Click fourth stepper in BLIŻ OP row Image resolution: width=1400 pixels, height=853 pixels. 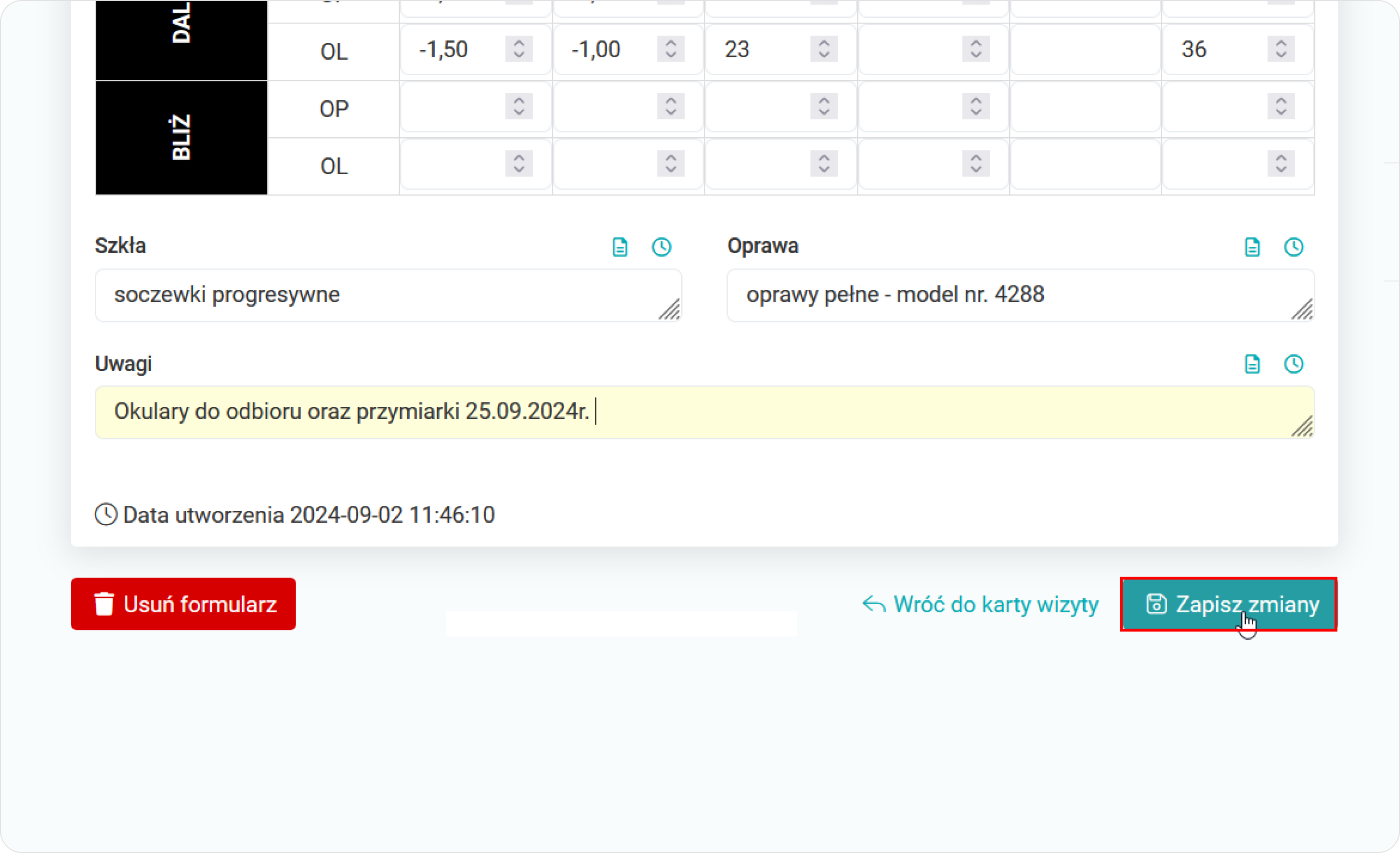(975, 106)
